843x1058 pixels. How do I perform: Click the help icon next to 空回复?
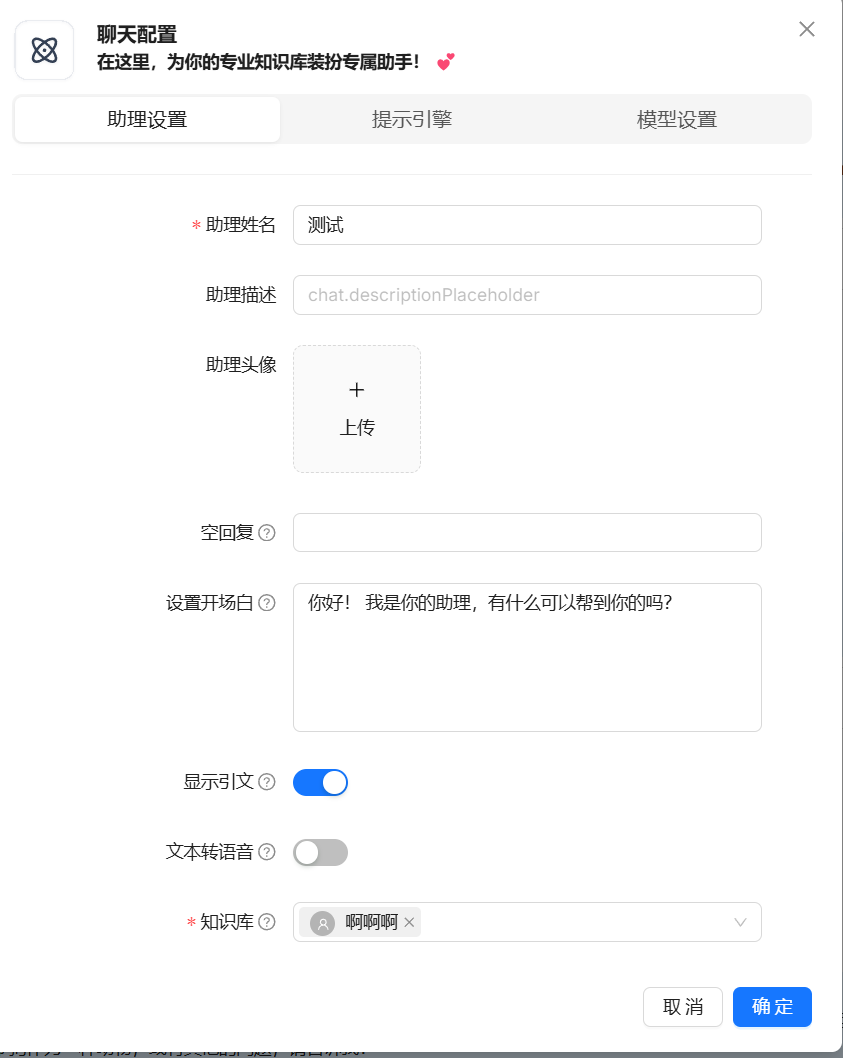coord(266,533)
